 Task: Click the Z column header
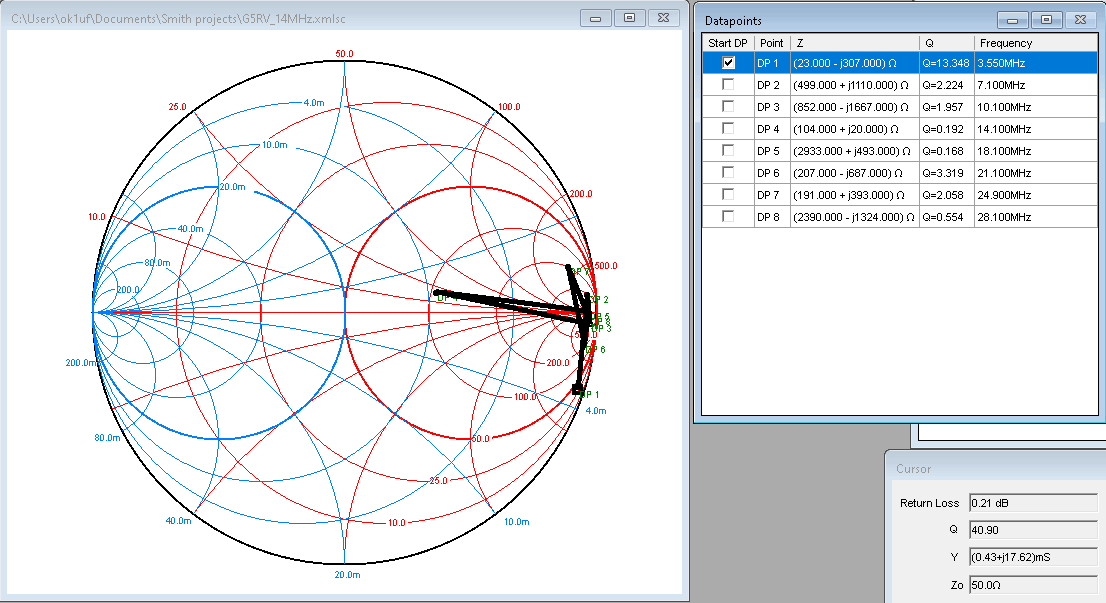854,43
